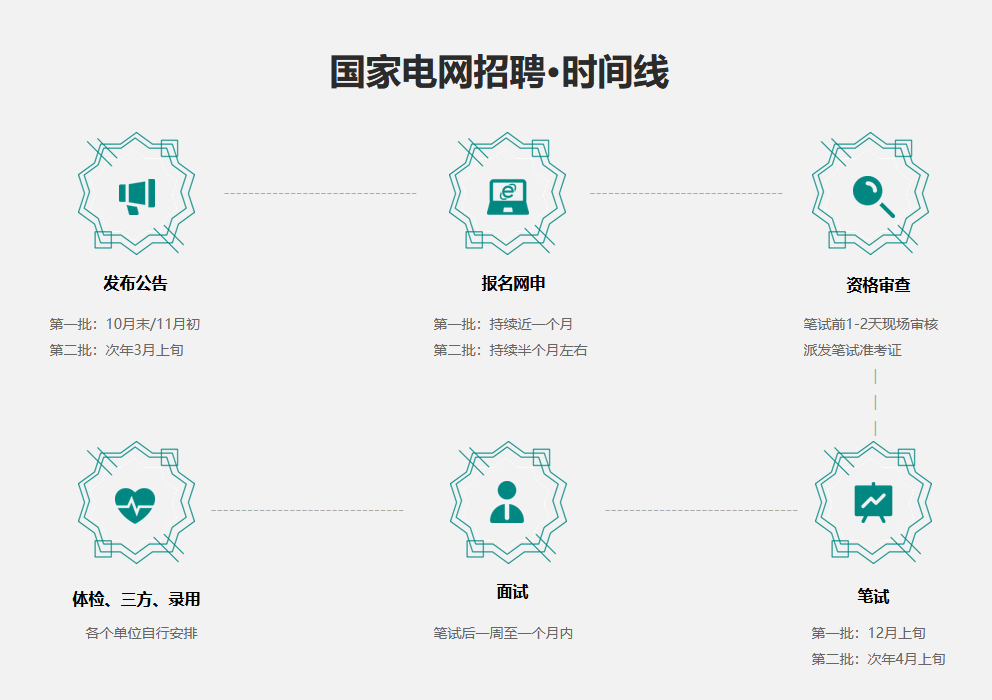Click text 各个单位自行安排

coord(142,633)
